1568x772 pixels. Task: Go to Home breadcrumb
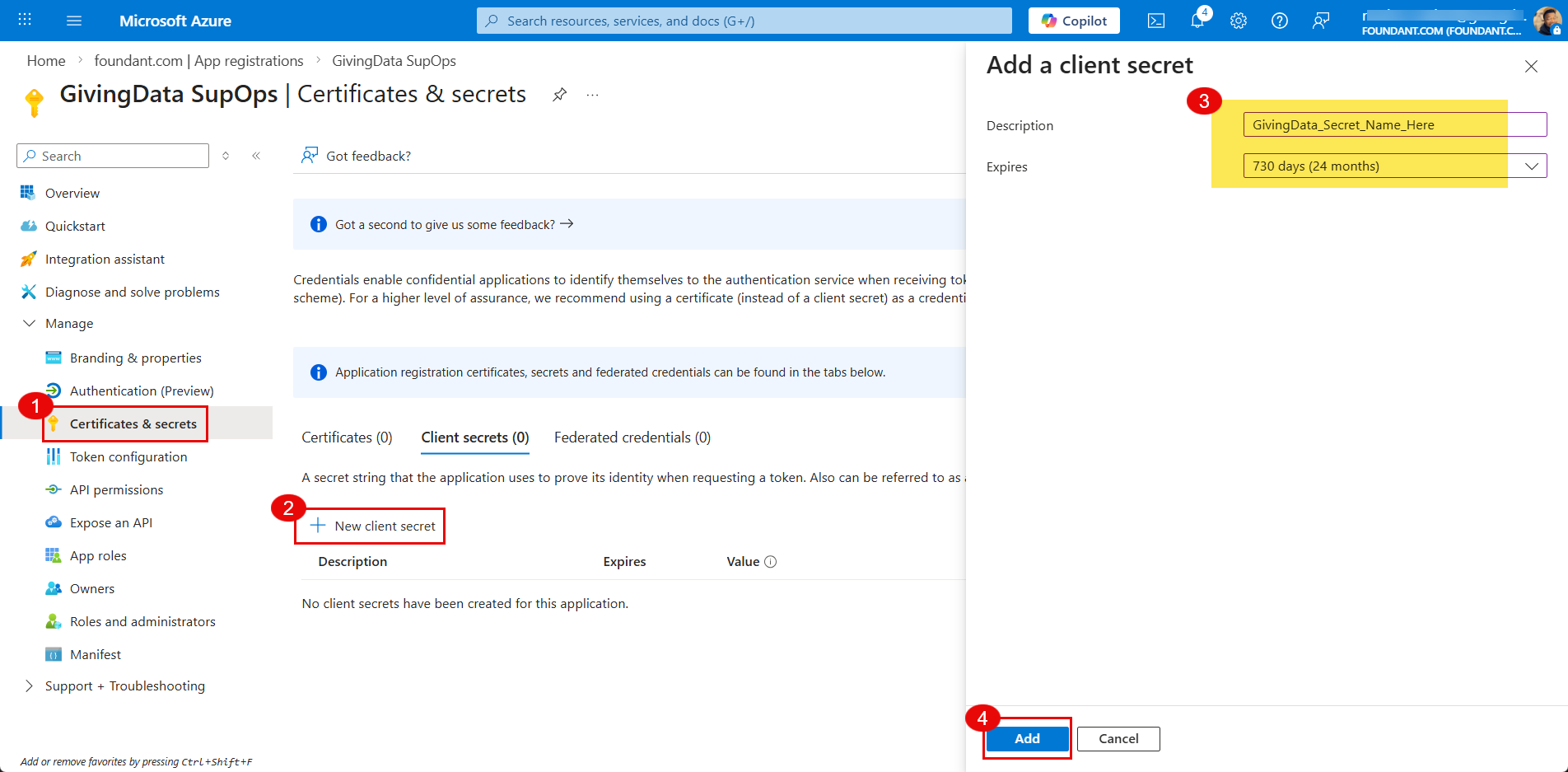[x=46, y=61]
